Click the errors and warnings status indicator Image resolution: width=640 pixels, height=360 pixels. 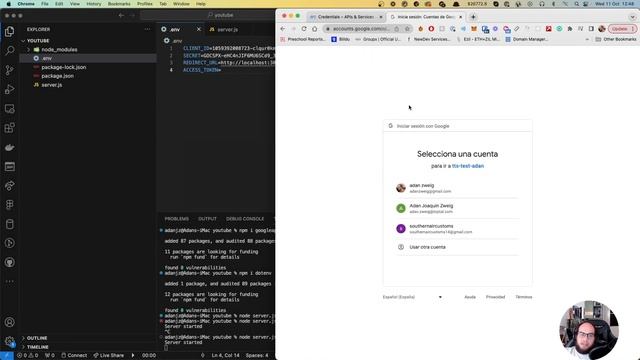pyautogui.click(x=27, y=355)
